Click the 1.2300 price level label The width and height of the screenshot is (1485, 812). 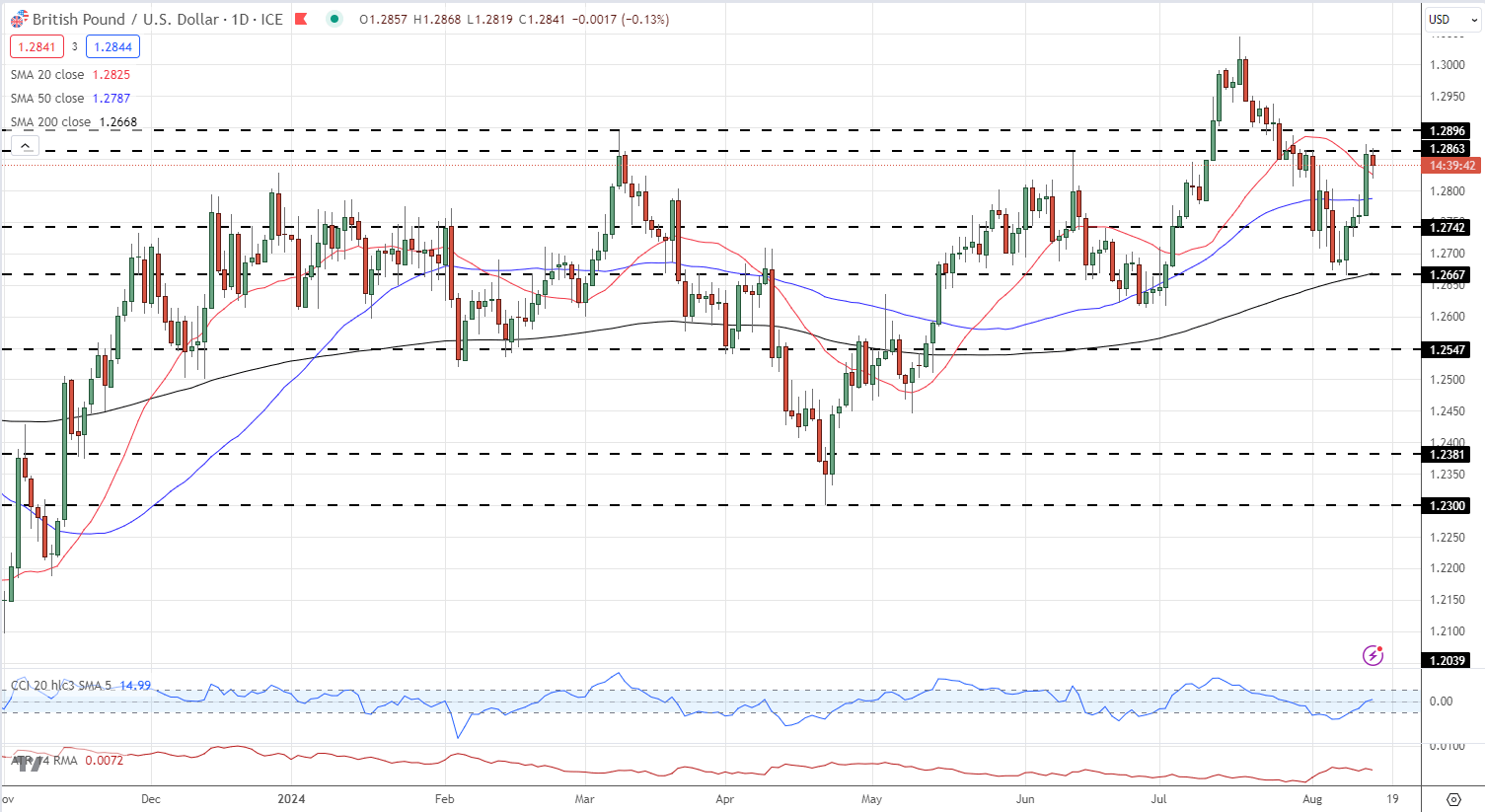point(1448,505)
